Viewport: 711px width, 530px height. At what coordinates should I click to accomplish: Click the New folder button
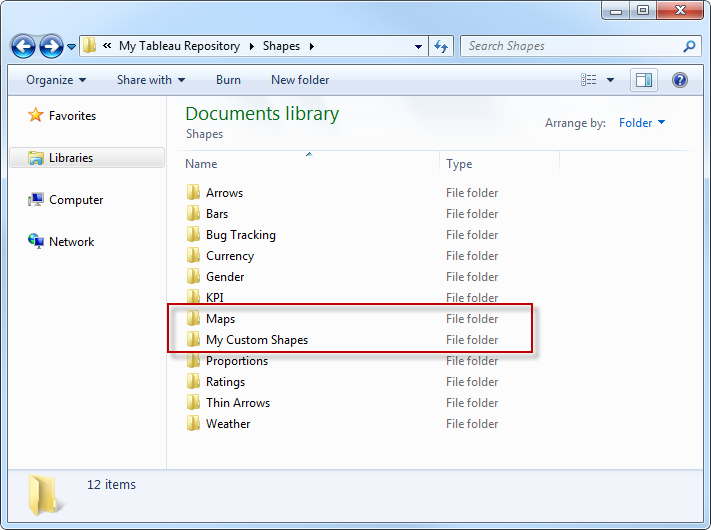coord(300,80)
